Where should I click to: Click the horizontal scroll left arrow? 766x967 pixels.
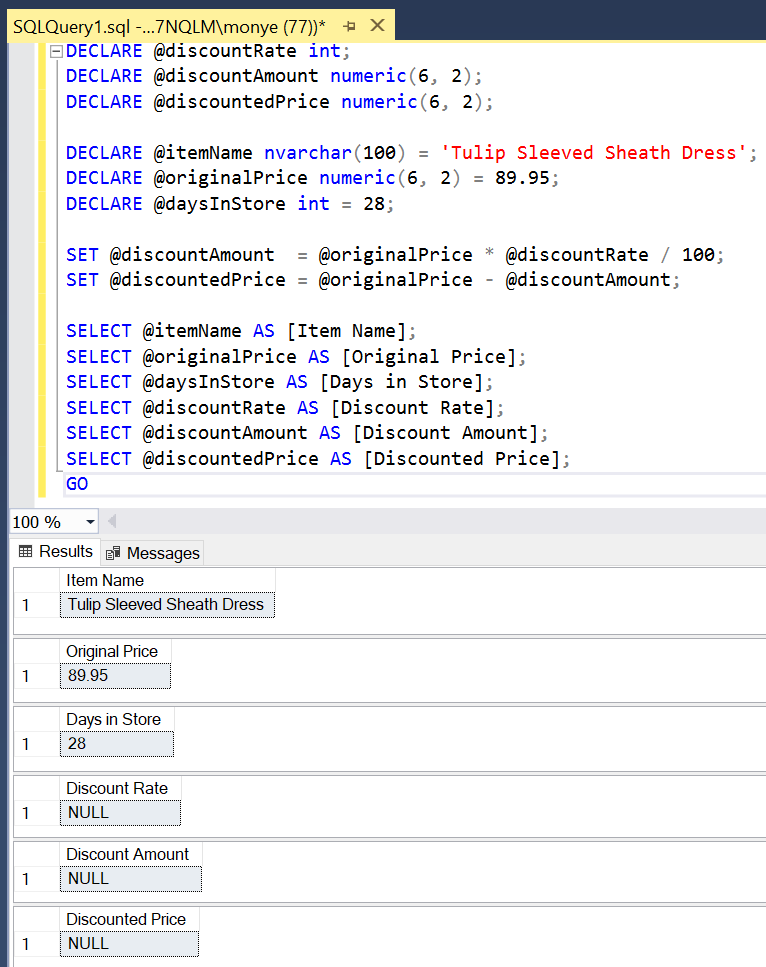point(112,522)
